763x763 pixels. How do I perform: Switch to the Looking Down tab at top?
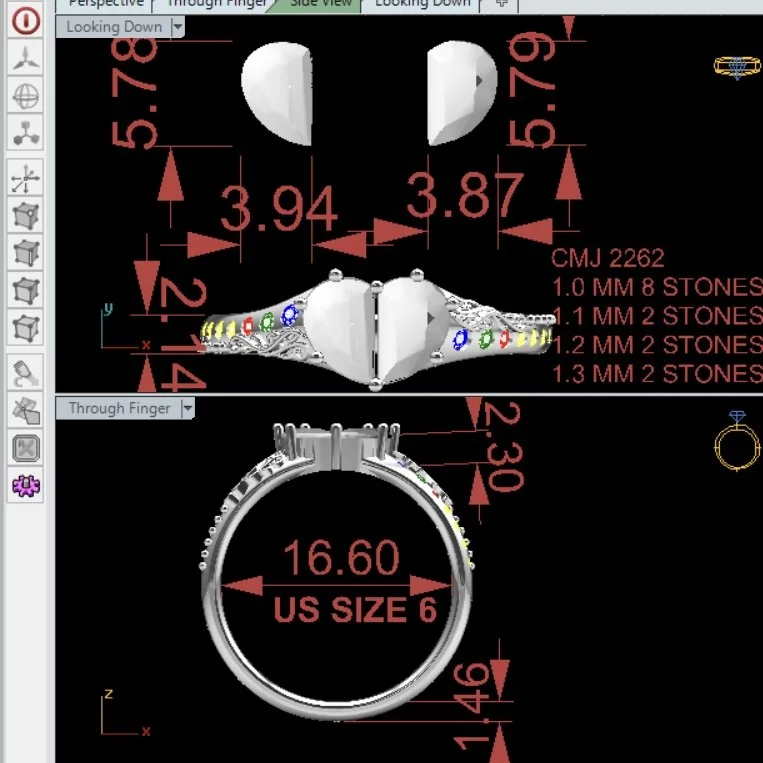tap(422, 4)
